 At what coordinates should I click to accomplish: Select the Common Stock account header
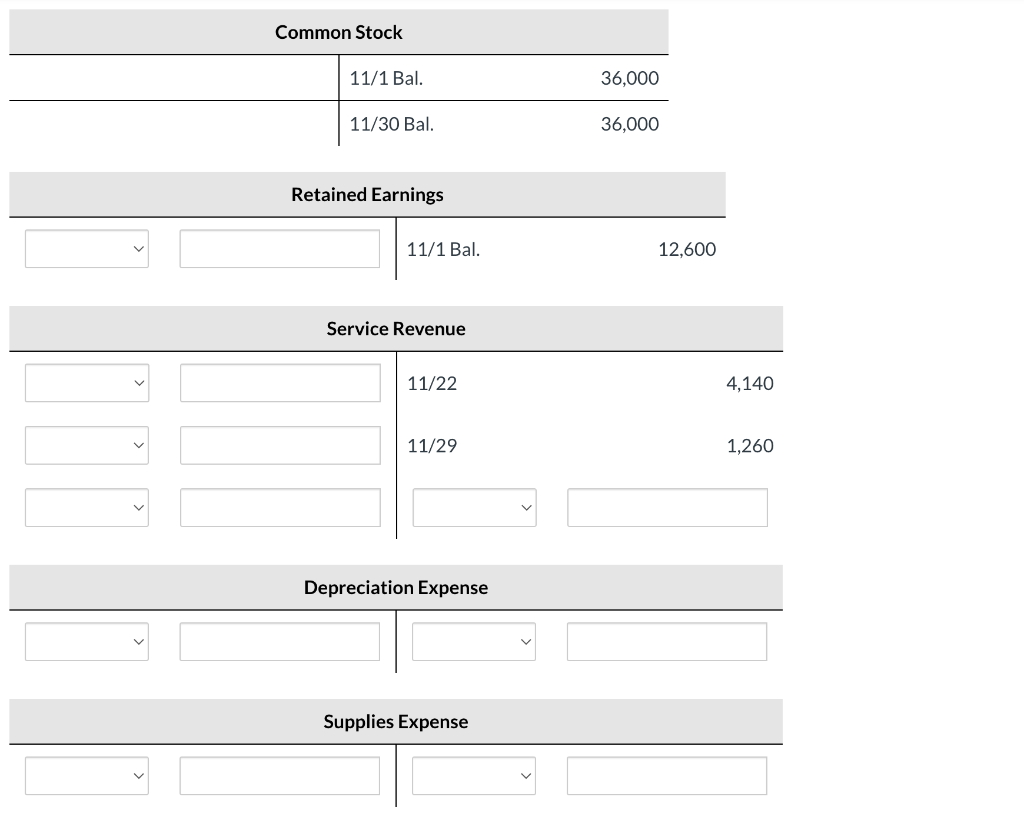pos(338,31)
